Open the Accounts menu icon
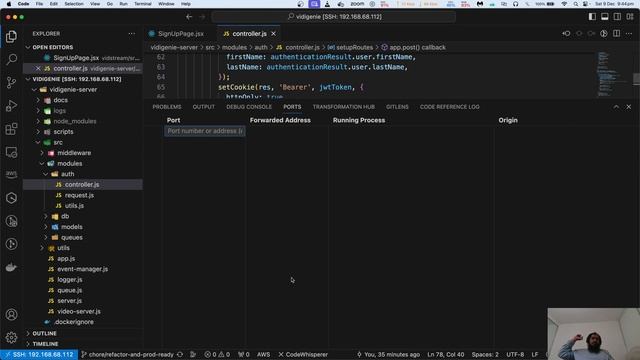This screenshot has width=640, height=360. [x=11, y=315]
